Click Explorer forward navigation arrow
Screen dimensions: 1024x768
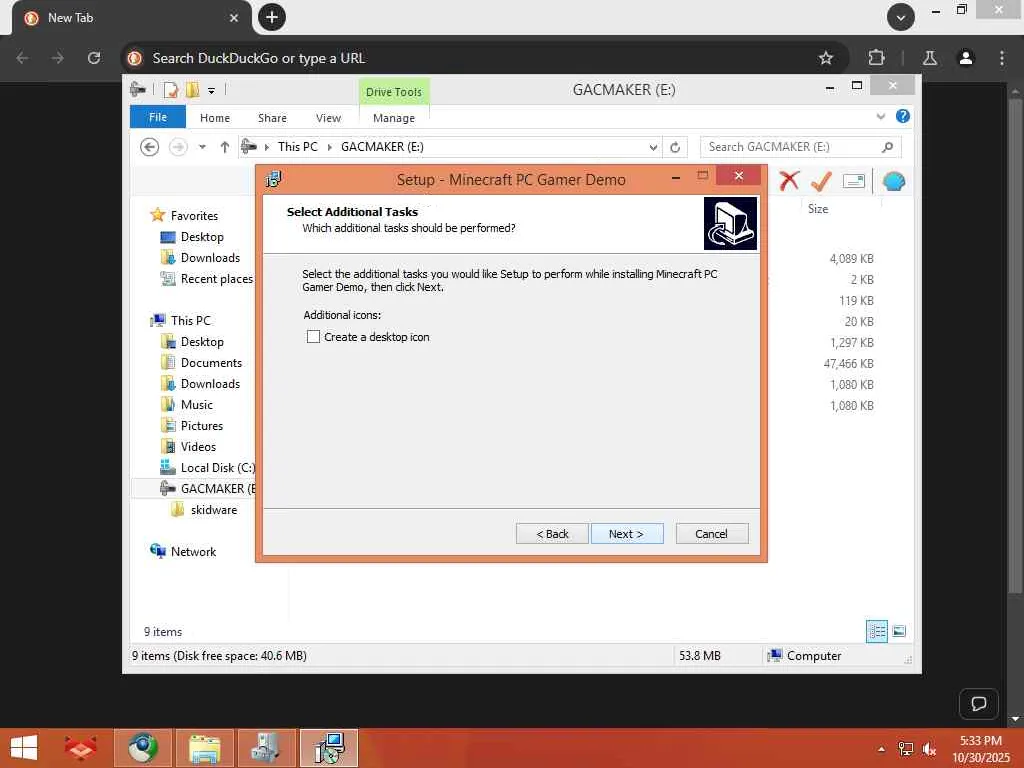click(178, 147)
